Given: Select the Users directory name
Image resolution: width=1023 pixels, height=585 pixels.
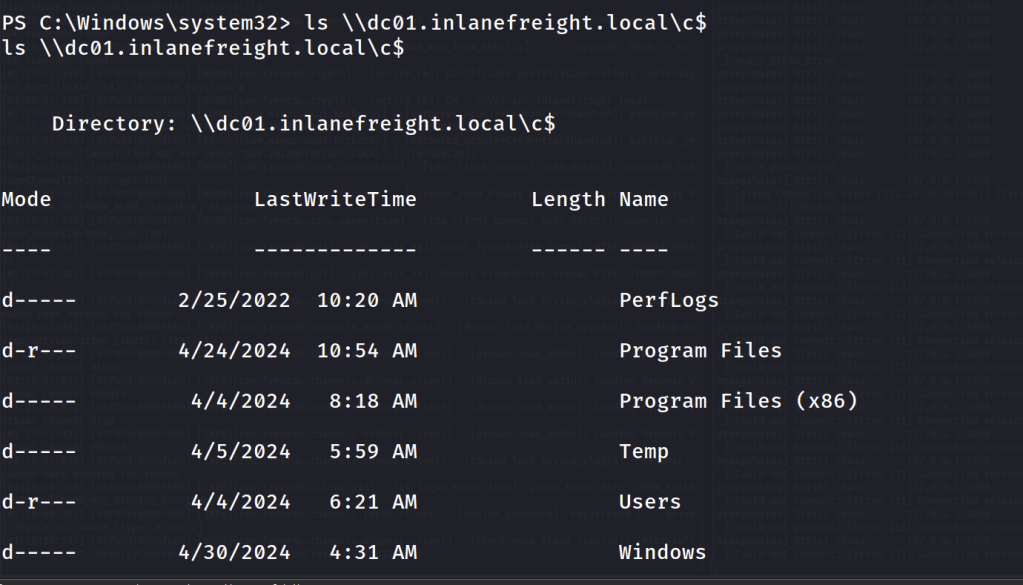Looking at the screenshot, I should (649, 502).
